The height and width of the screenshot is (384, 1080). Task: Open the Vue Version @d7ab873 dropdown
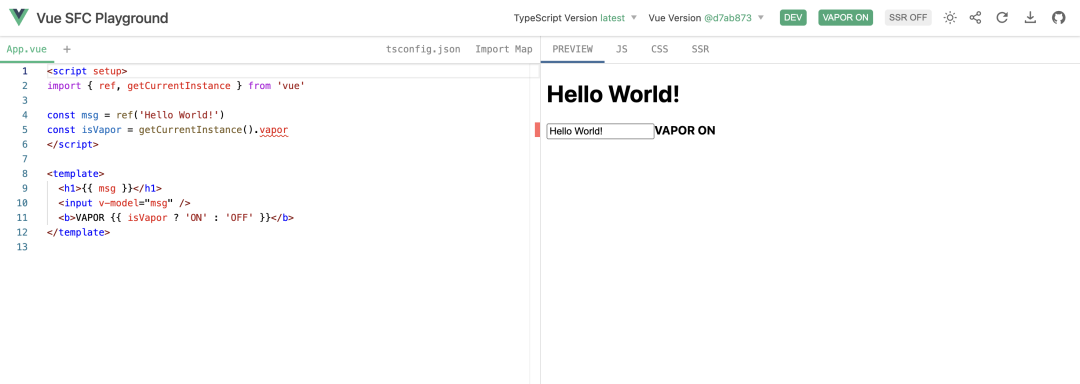coord(706,18)
